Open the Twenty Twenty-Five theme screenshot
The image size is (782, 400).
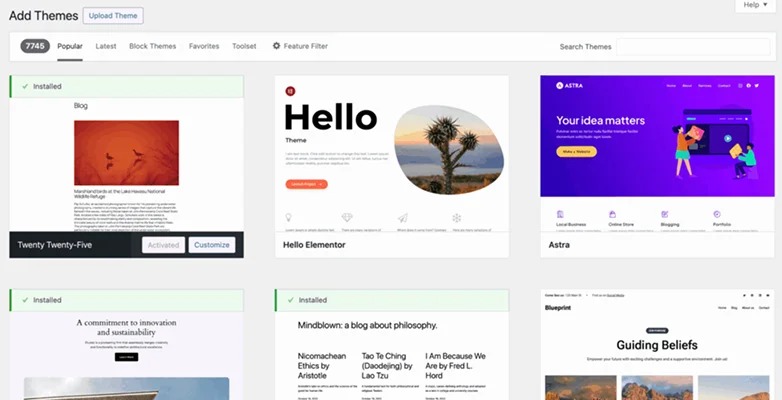click(127, 165)
